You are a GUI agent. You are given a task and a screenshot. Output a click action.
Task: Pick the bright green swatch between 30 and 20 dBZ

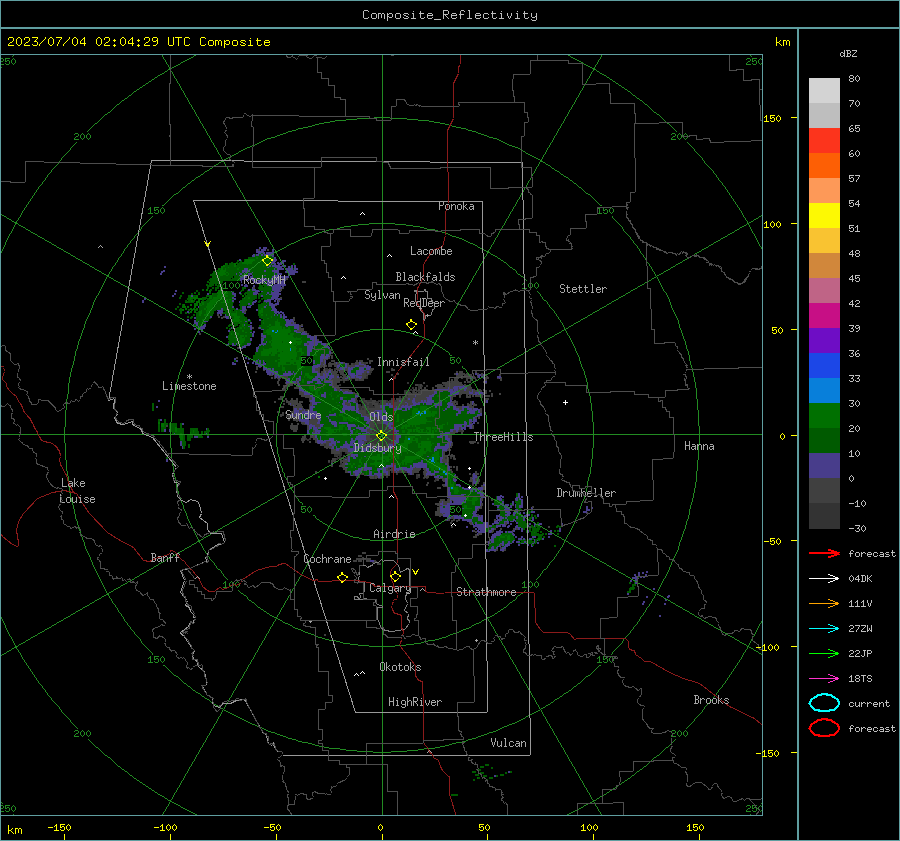(x=824, y=416)
